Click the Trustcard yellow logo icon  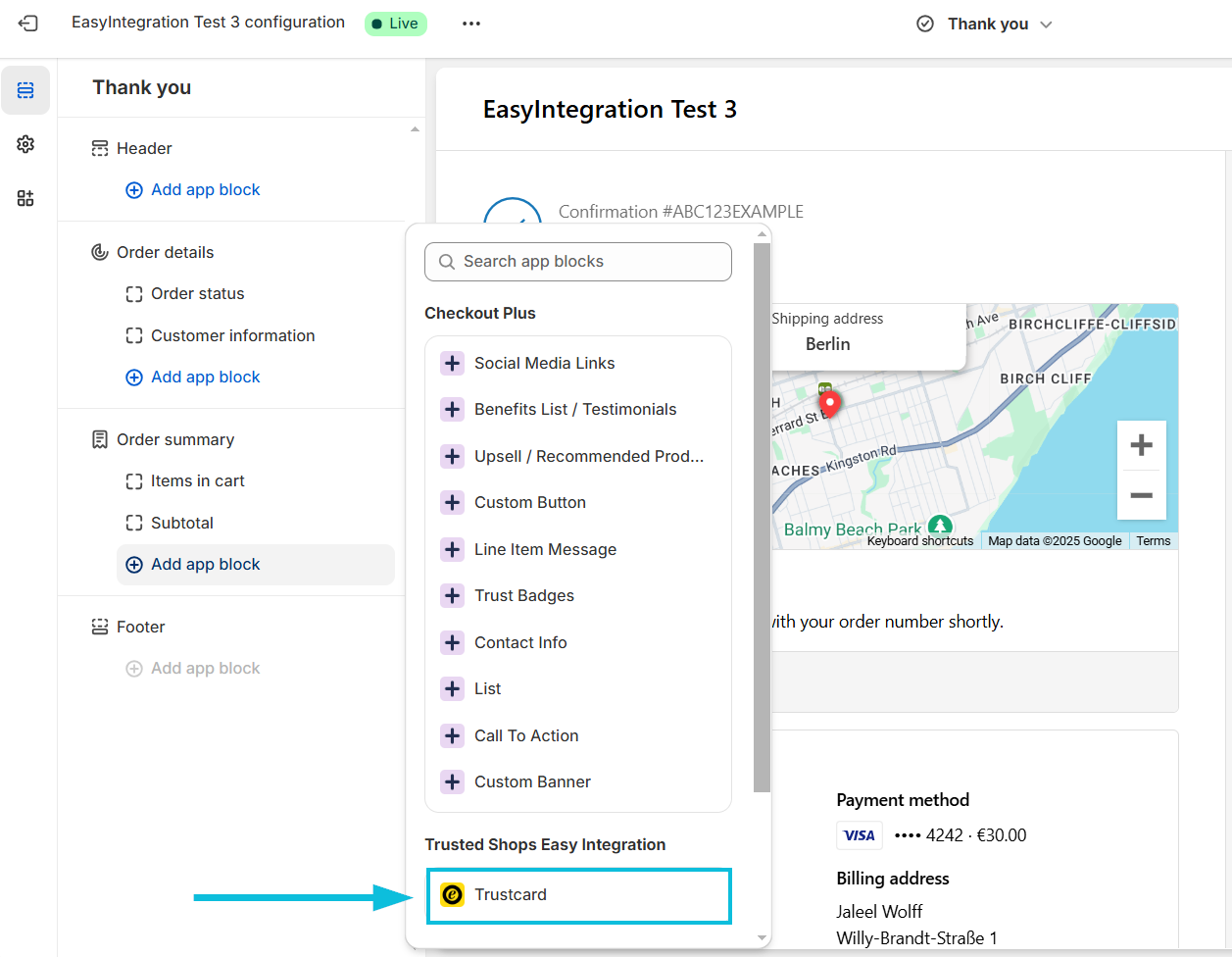pyautogui.click(x=452, y=895)
